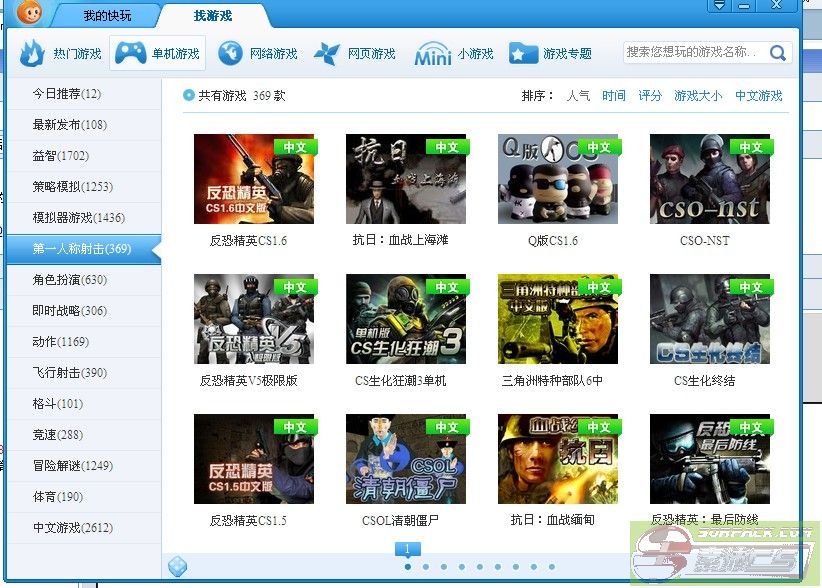Click the 游戏专题 star folder icon

524,53
